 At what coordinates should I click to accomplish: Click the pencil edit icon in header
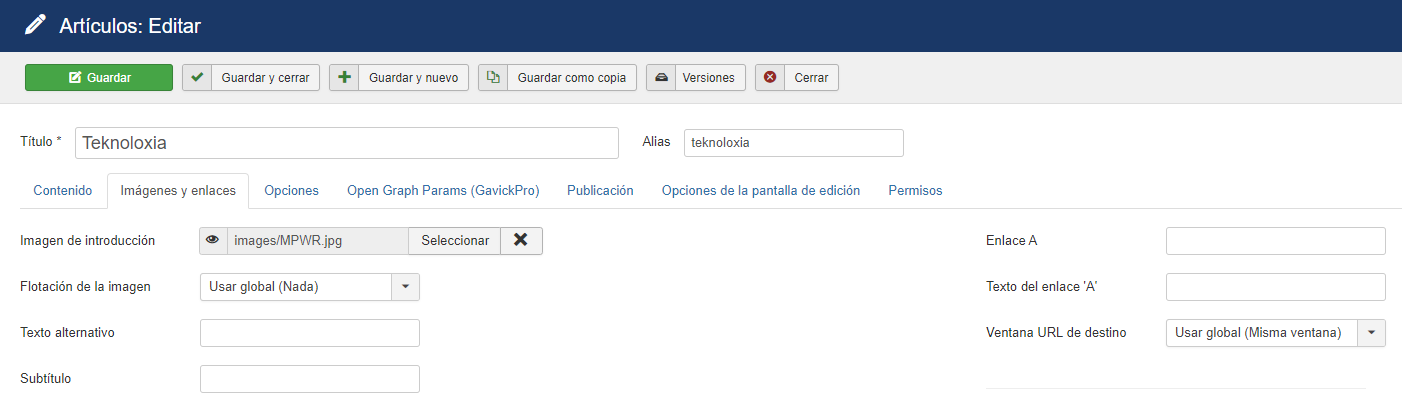pos(35,25)
